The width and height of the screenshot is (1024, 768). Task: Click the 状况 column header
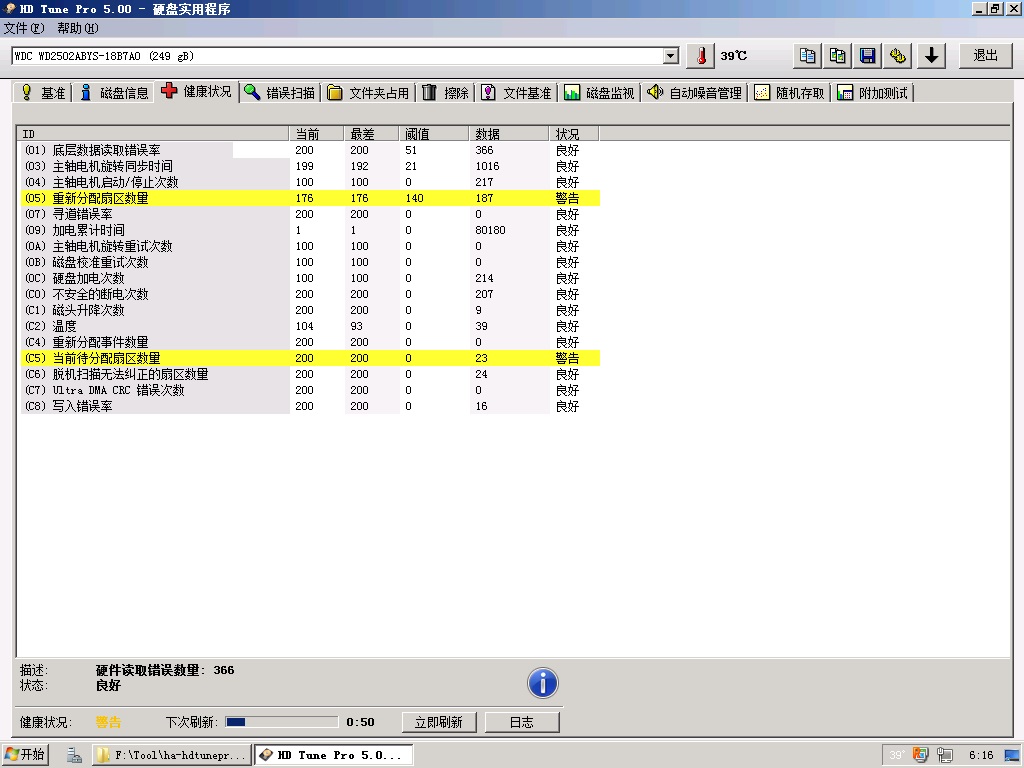pyautogui.click(x=574, y=134)
